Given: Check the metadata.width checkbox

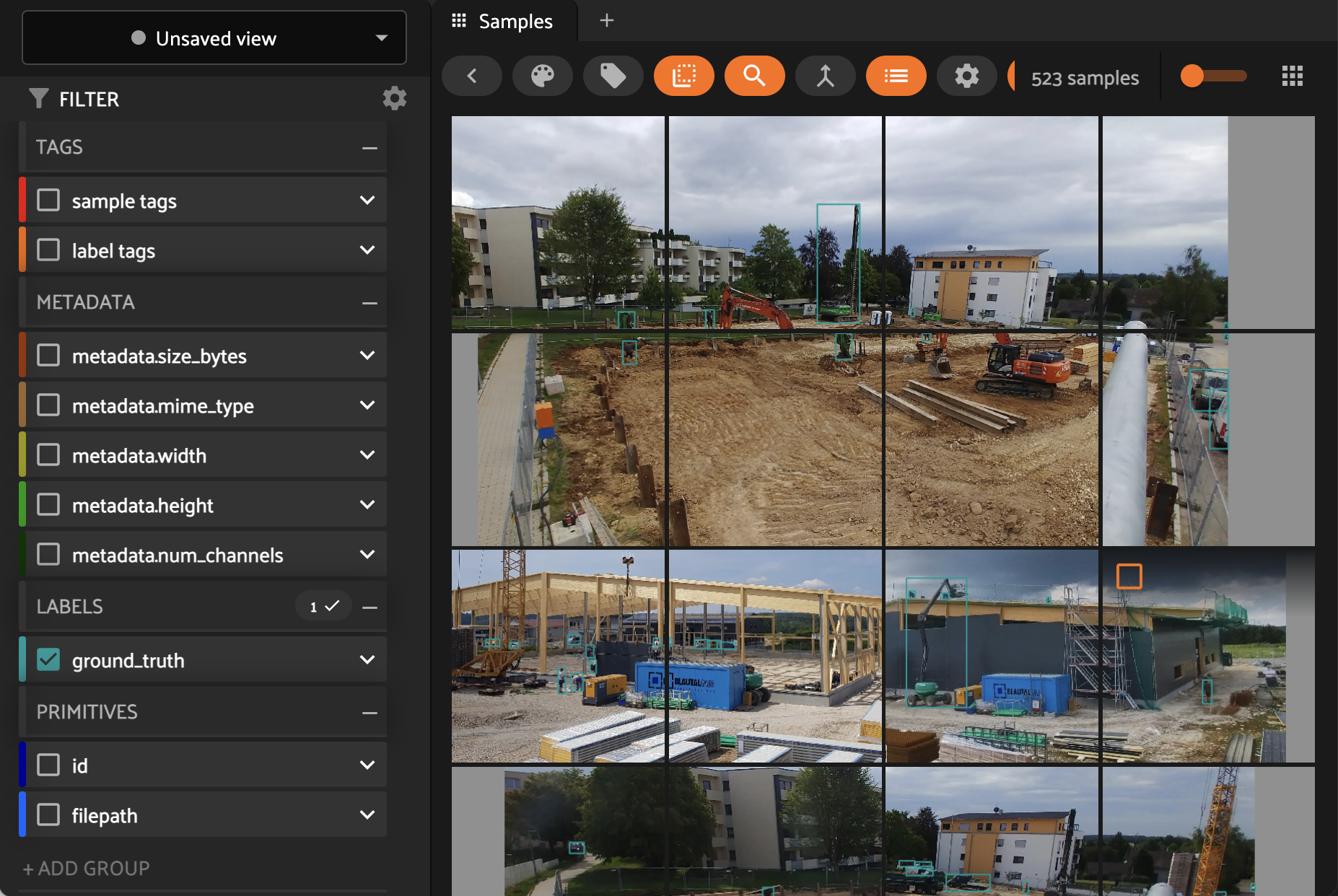Looking at the screenshot, I should point(48,455).
